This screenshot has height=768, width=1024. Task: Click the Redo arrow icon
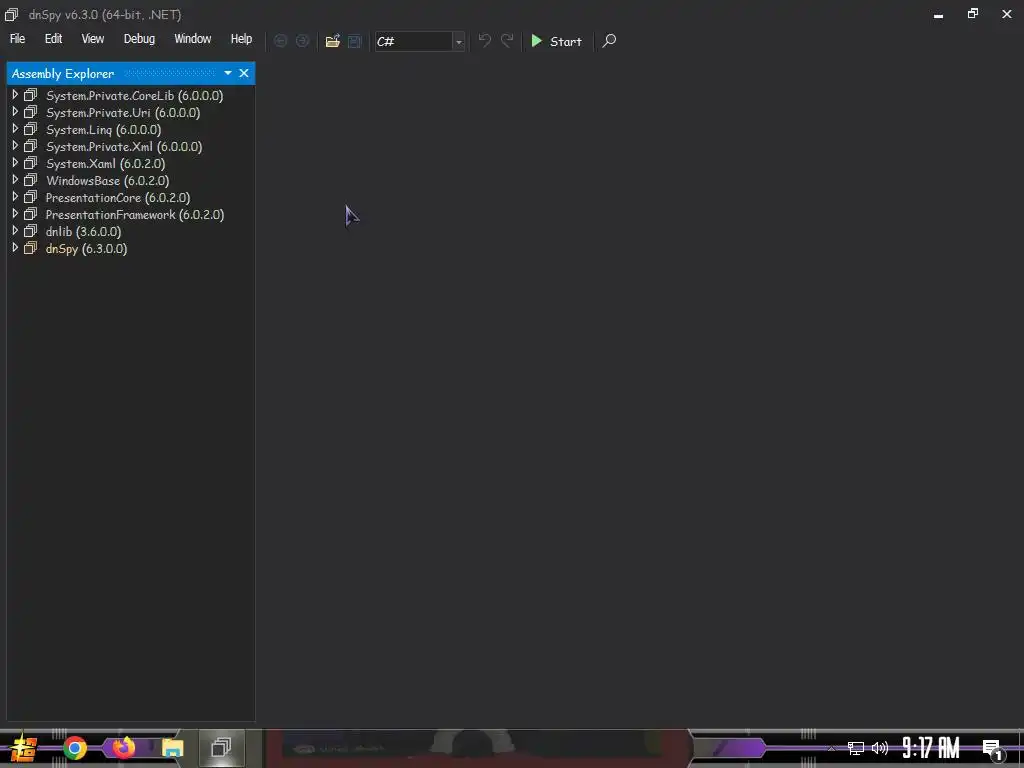507,40
